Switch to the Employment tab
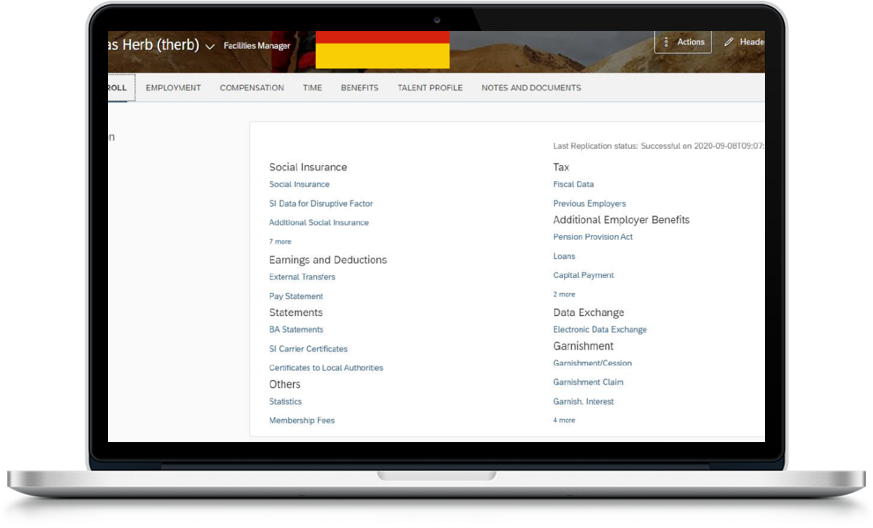Screen dimensions: 873x528 coord(173,88)
